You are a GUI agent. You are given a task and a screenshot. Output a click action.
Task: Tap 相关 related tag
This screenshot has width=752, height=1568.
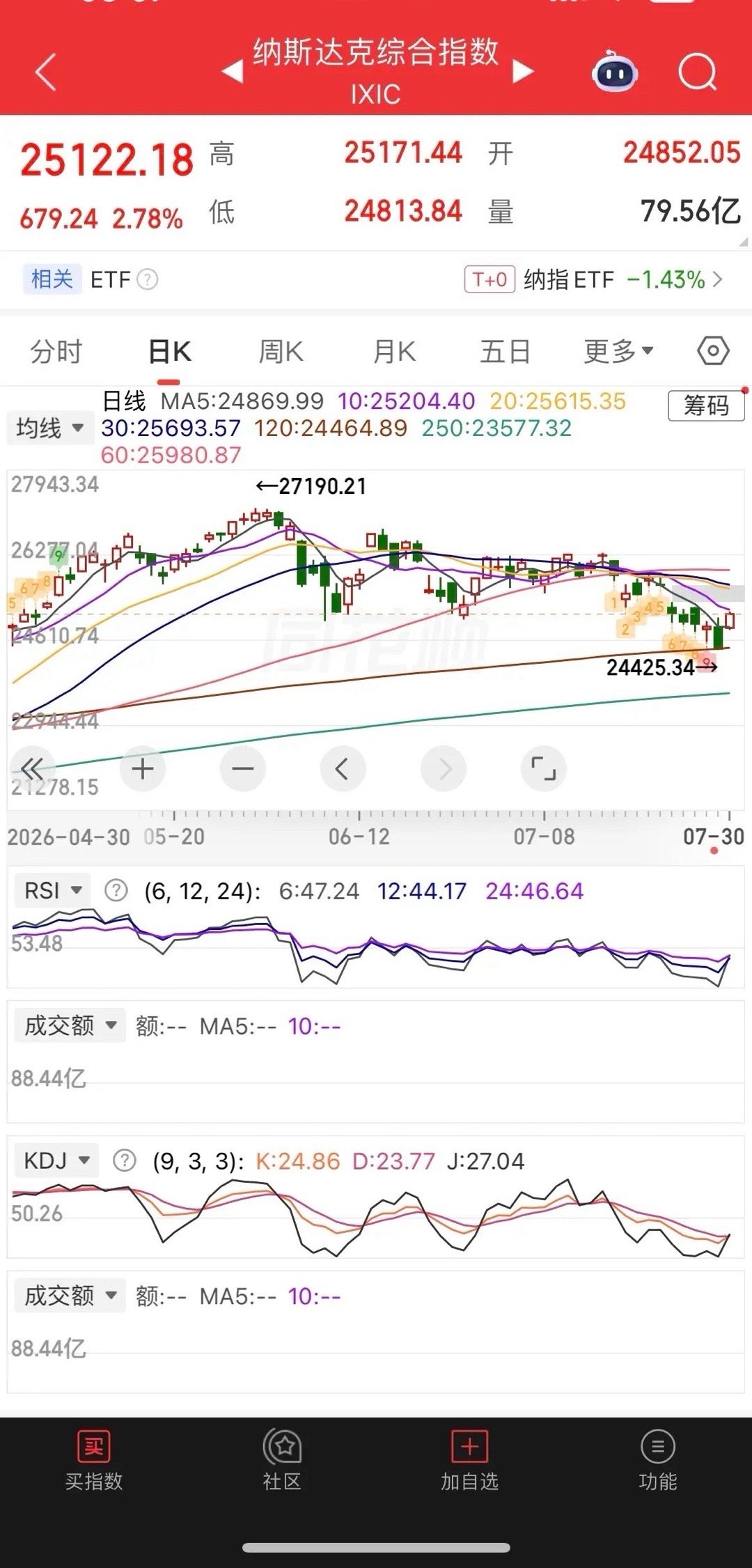coord(52,279)
